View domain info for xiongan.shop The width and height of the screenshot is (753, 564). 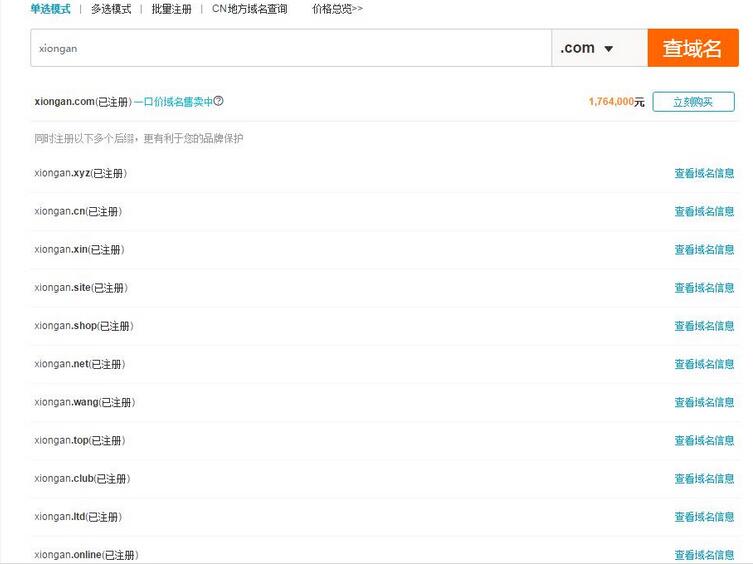coord(704,326)
